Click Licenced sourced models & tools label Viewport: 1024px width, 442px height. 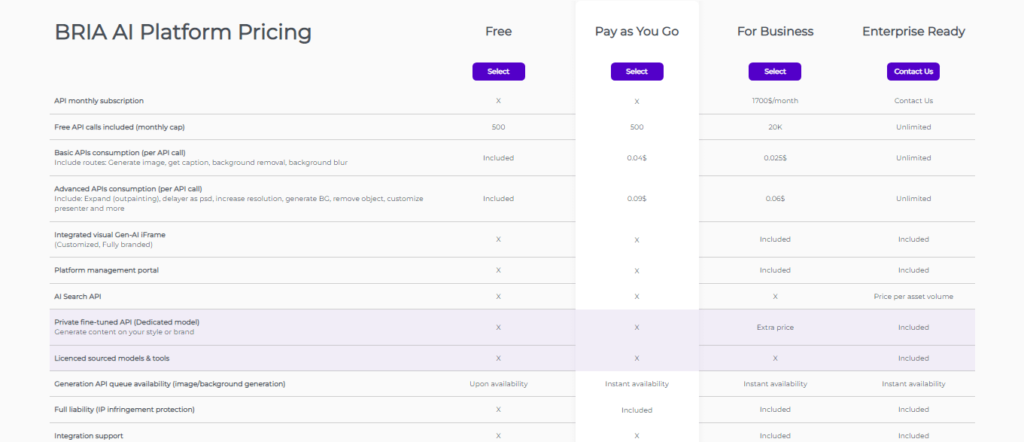pos(114,358)
